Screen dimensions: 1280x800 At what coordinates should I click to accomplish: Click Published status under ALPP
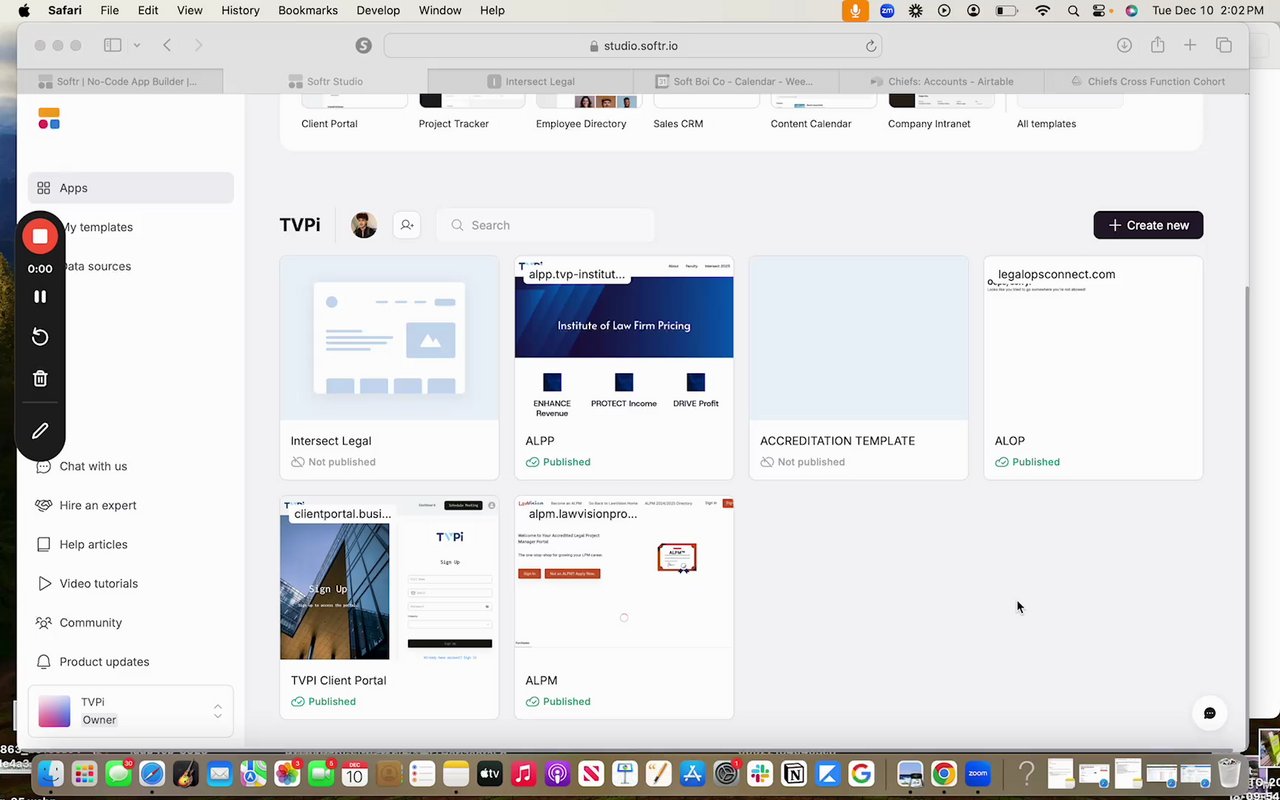558,462
